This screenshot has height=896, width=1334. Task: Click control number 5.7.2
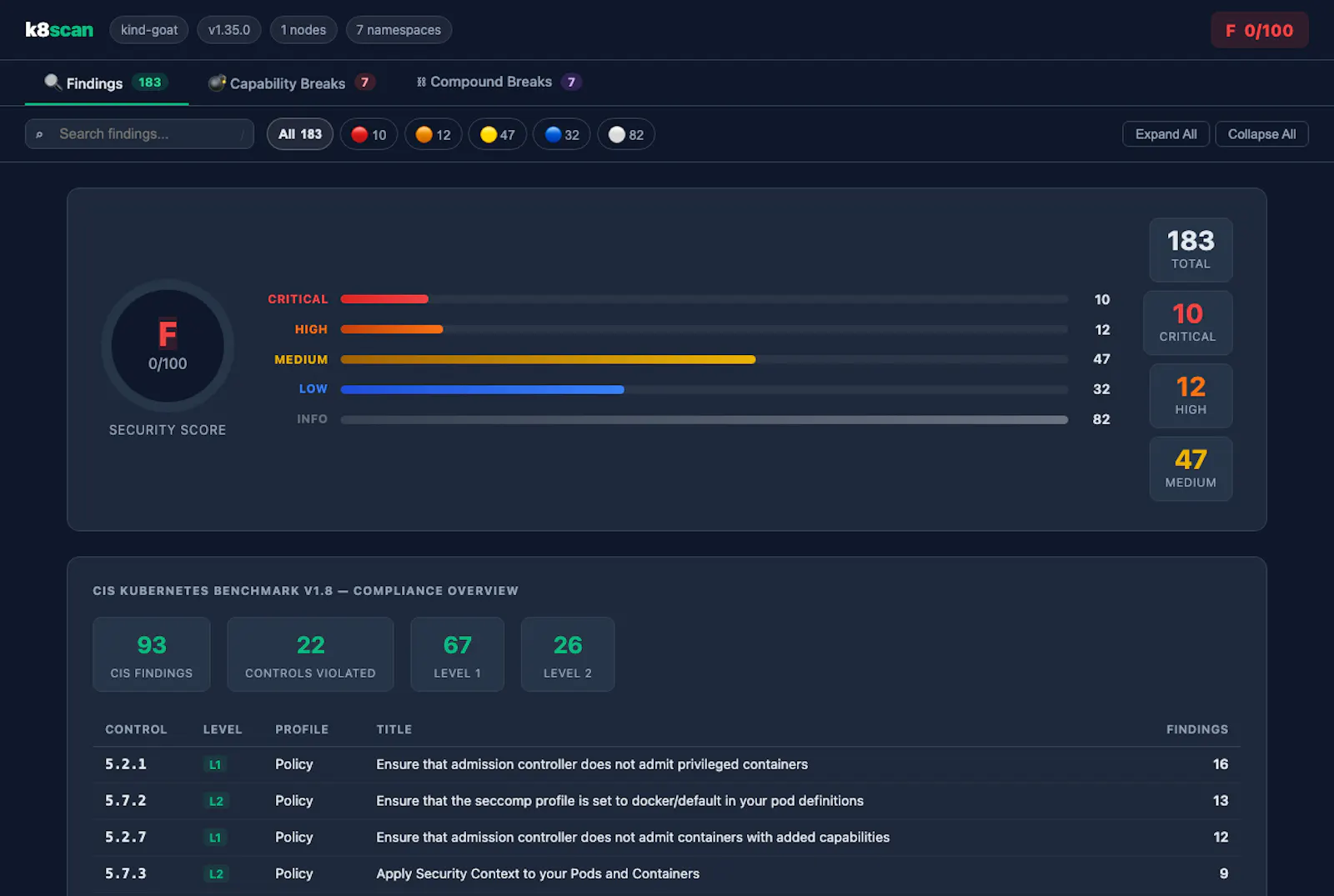(x=126, y=801)
